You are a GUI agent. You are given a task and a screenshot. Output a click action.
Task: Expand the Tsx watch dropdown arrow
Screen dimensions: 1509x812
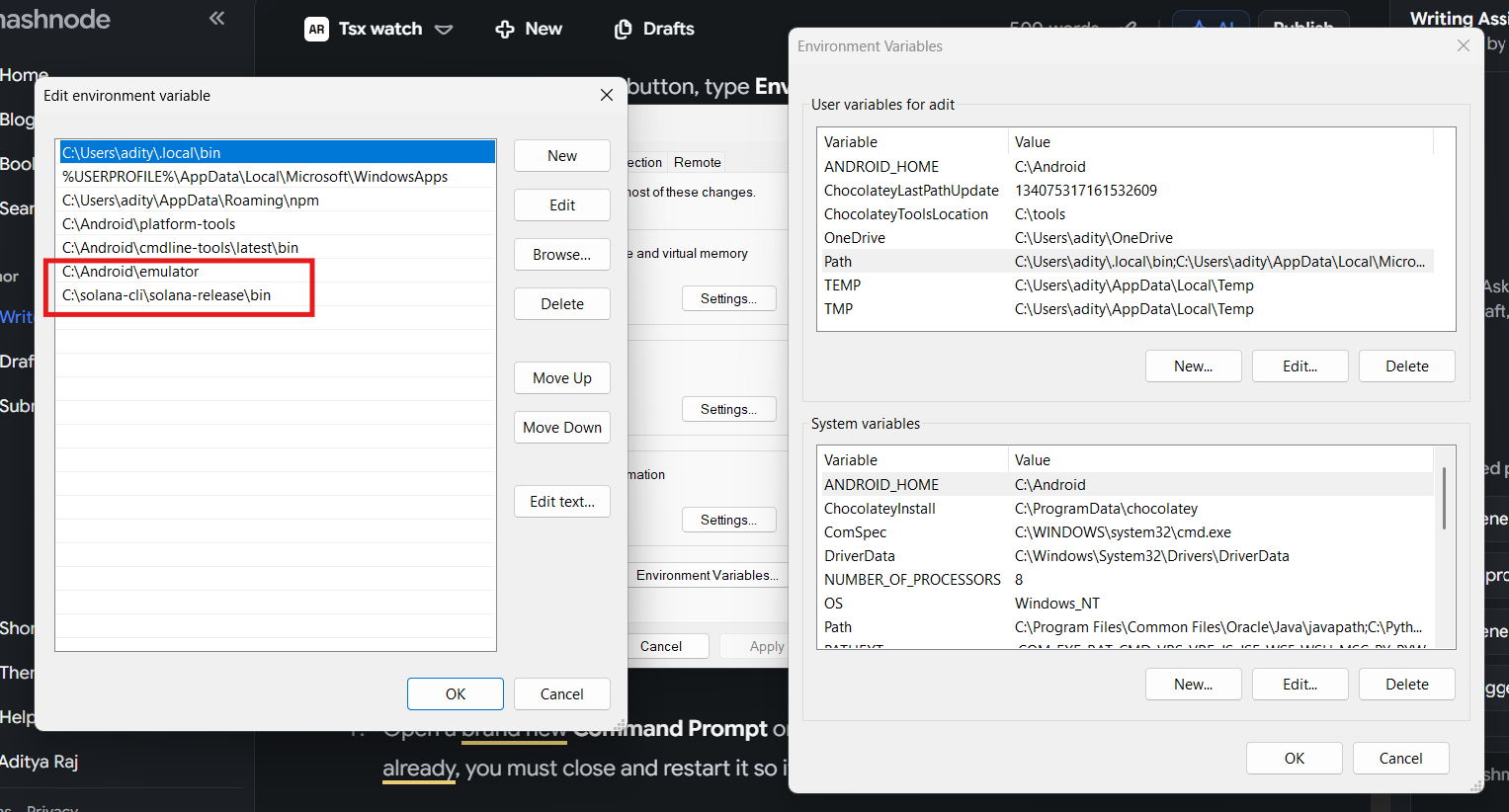pos(444,30)
